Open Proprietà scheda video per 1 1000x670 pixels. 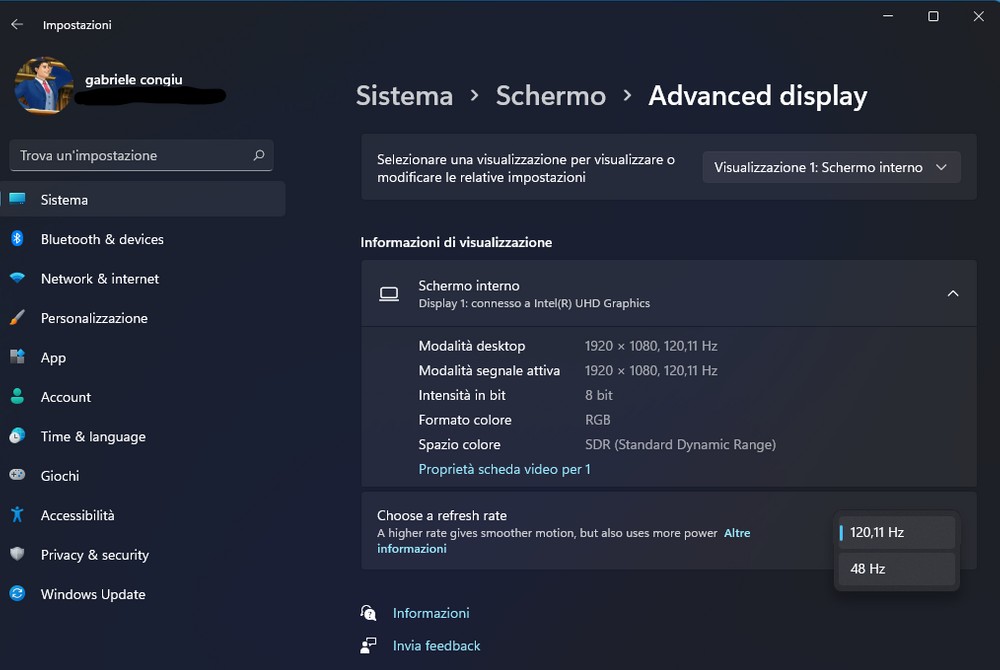(504, 469)
